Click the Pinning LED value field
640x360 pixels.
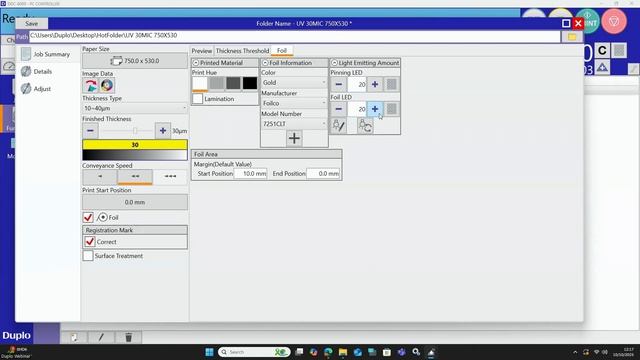(357, 84)
